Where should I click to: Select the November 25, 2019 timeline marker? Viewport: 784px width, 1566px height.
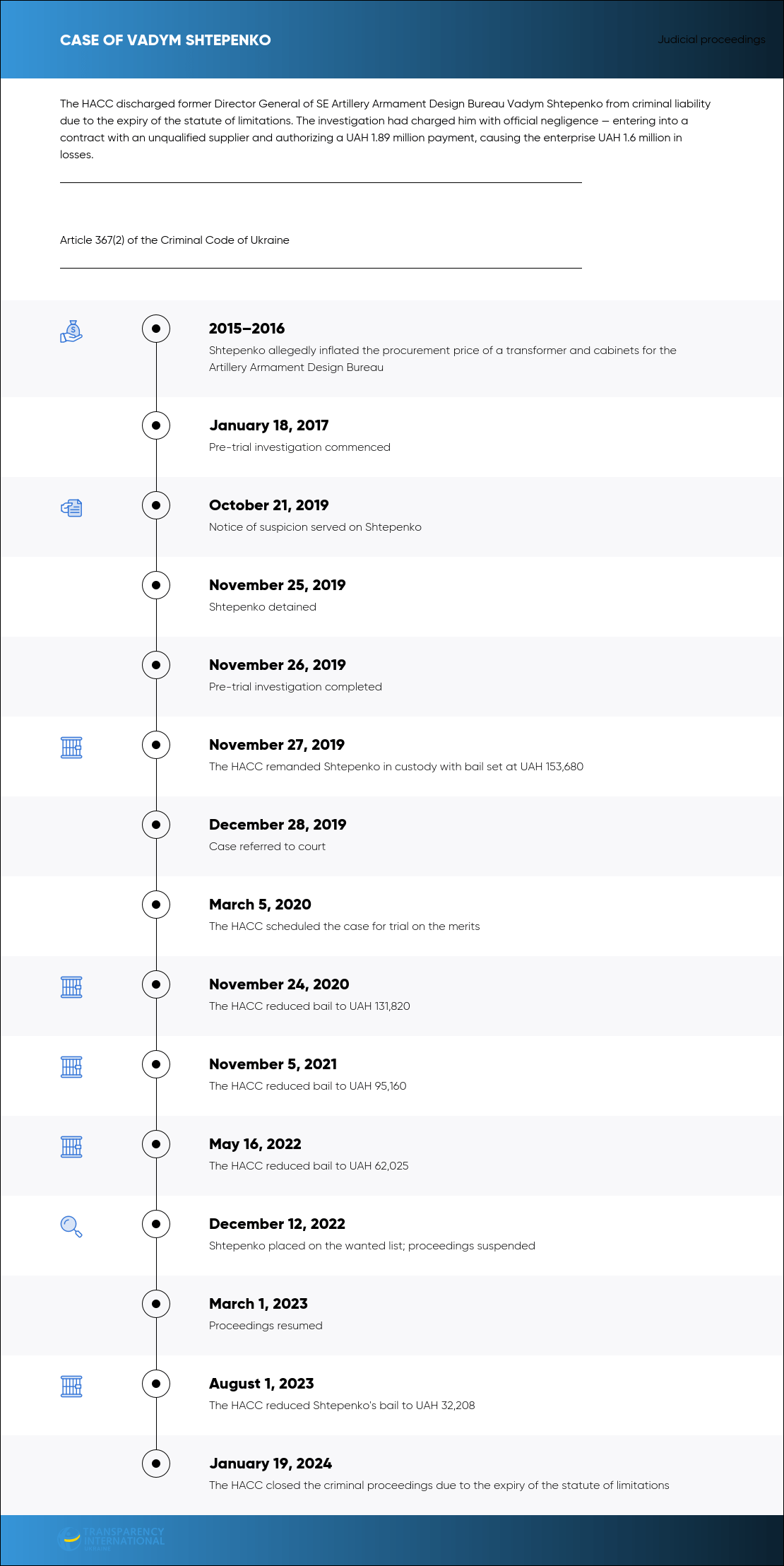(x=156, y=585)
